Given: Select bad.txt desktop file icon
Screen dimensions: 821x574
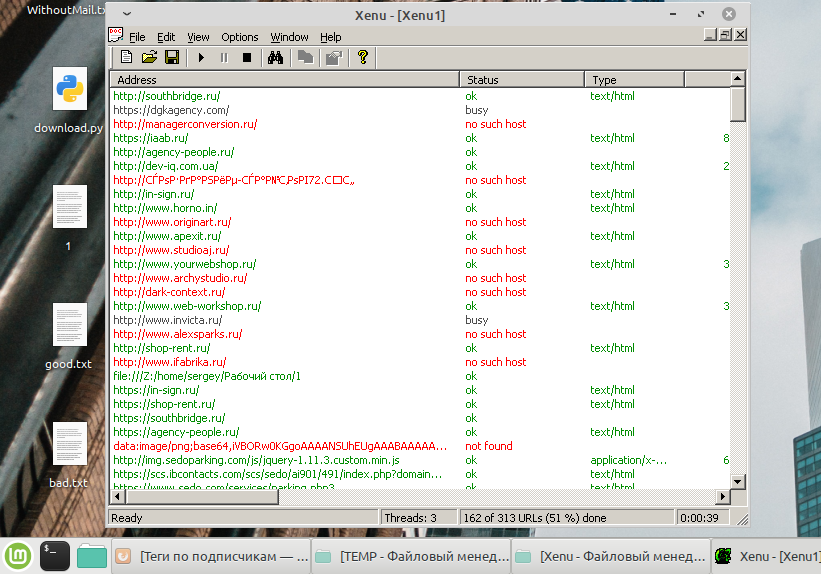Looking at the screenshot, I should (69, 455).
